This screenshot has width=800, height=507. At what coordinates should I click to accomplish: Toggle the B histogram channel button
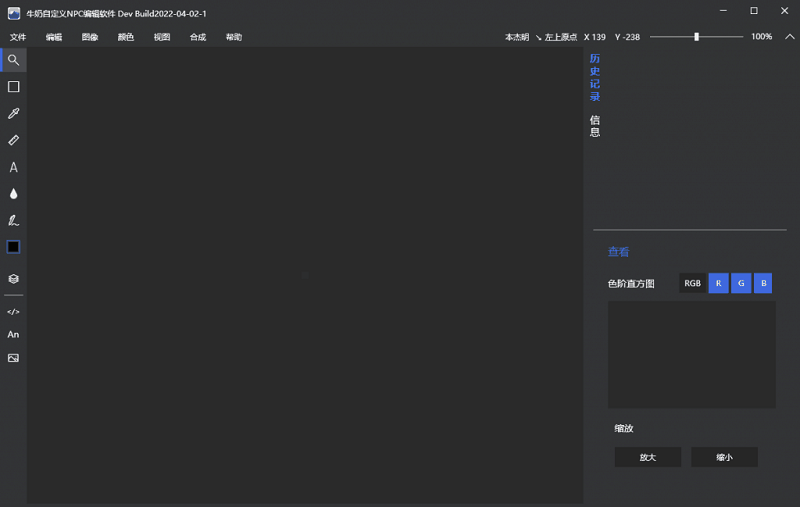pyautogui.click(x=763, y=283)
